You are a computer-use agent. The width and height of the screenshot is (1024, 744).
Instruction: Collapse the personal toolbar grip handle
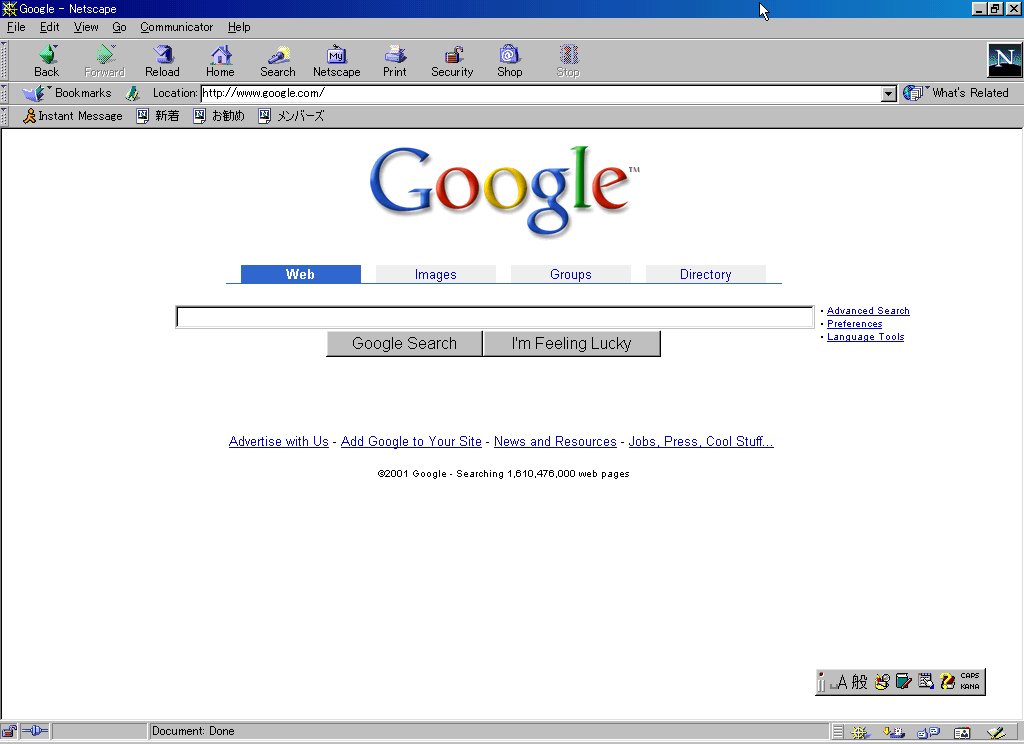(4, 116)
